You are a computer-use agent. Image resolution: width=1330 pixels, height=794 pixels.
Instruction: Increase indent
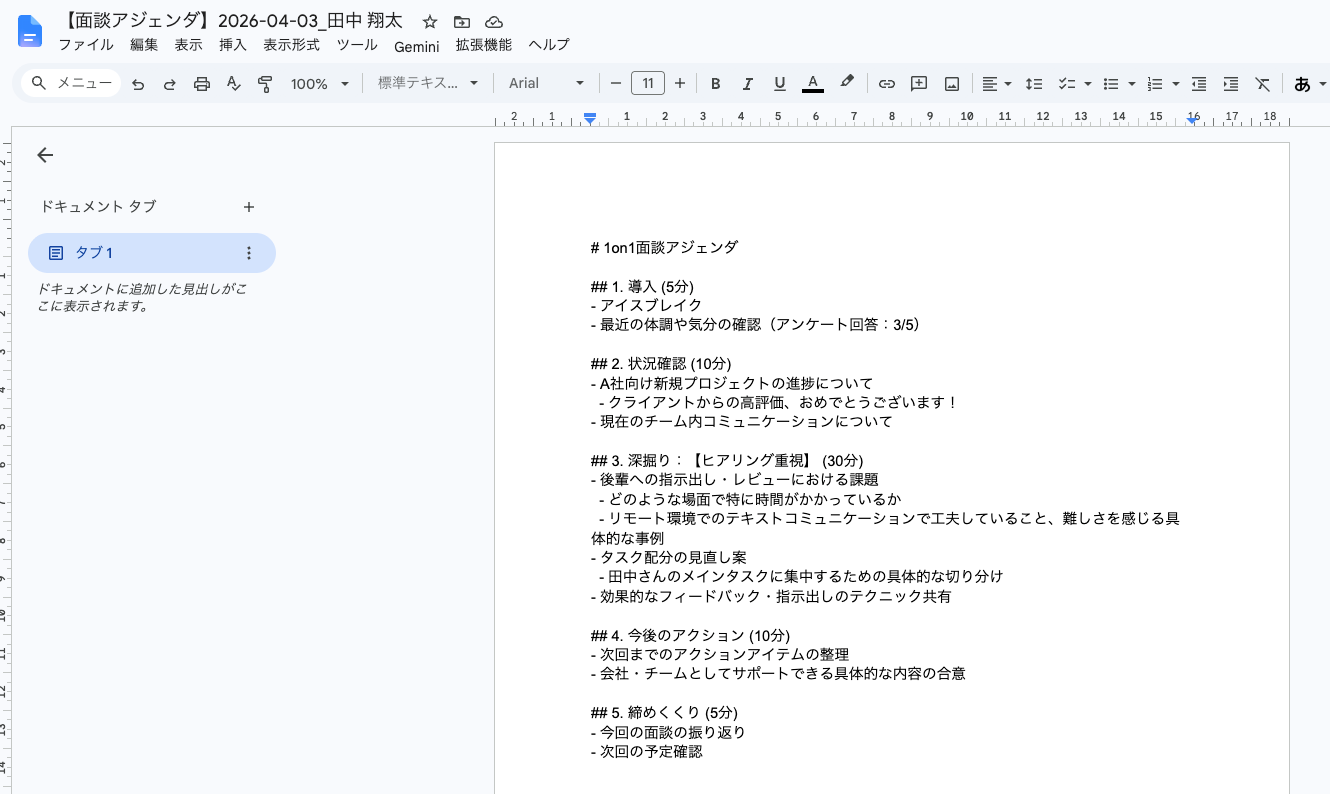pyautogui.click(x=1231, y=84)
